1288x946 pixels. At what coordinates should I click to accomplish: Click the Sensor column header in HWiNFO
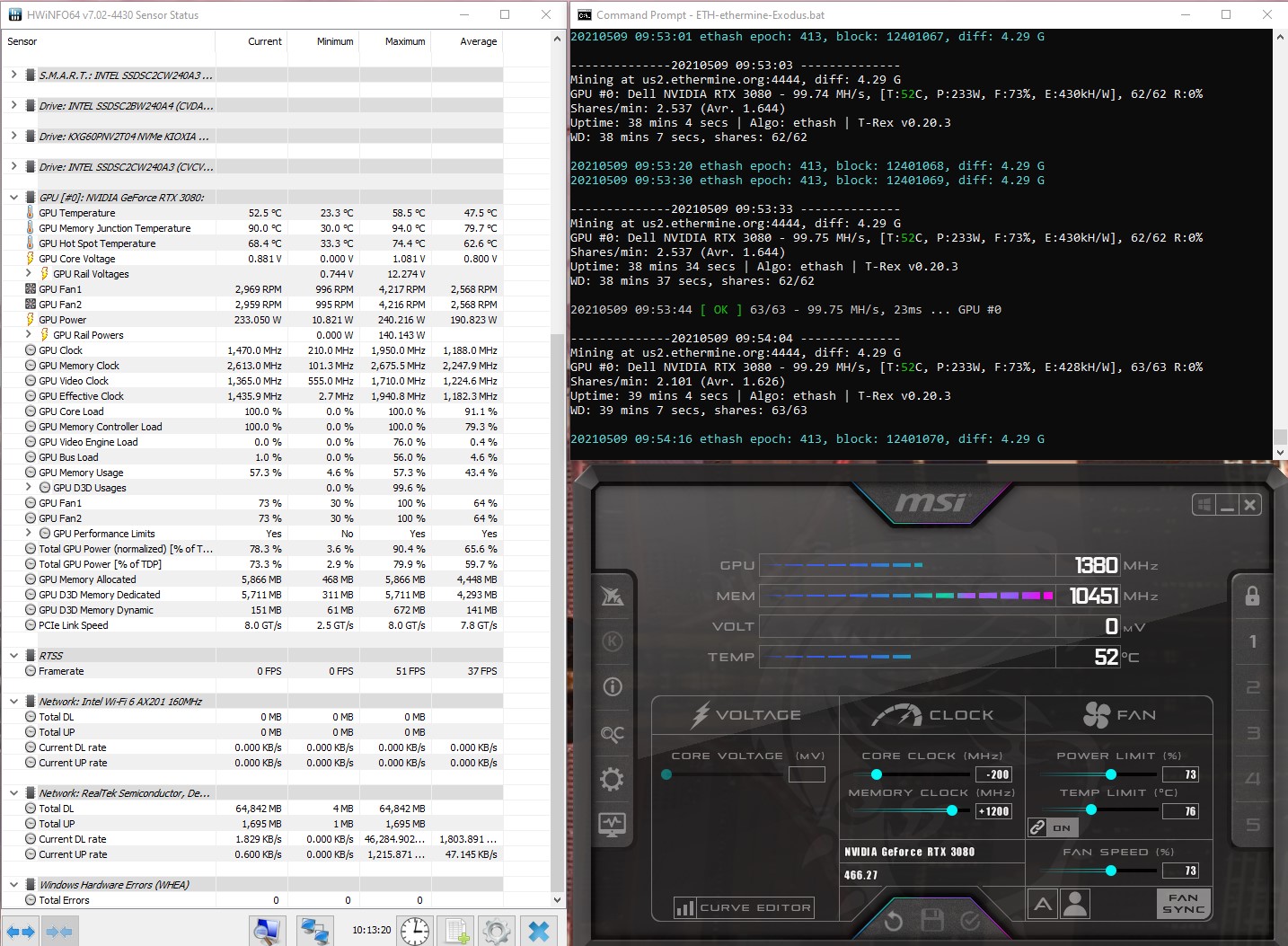[108, 41]
